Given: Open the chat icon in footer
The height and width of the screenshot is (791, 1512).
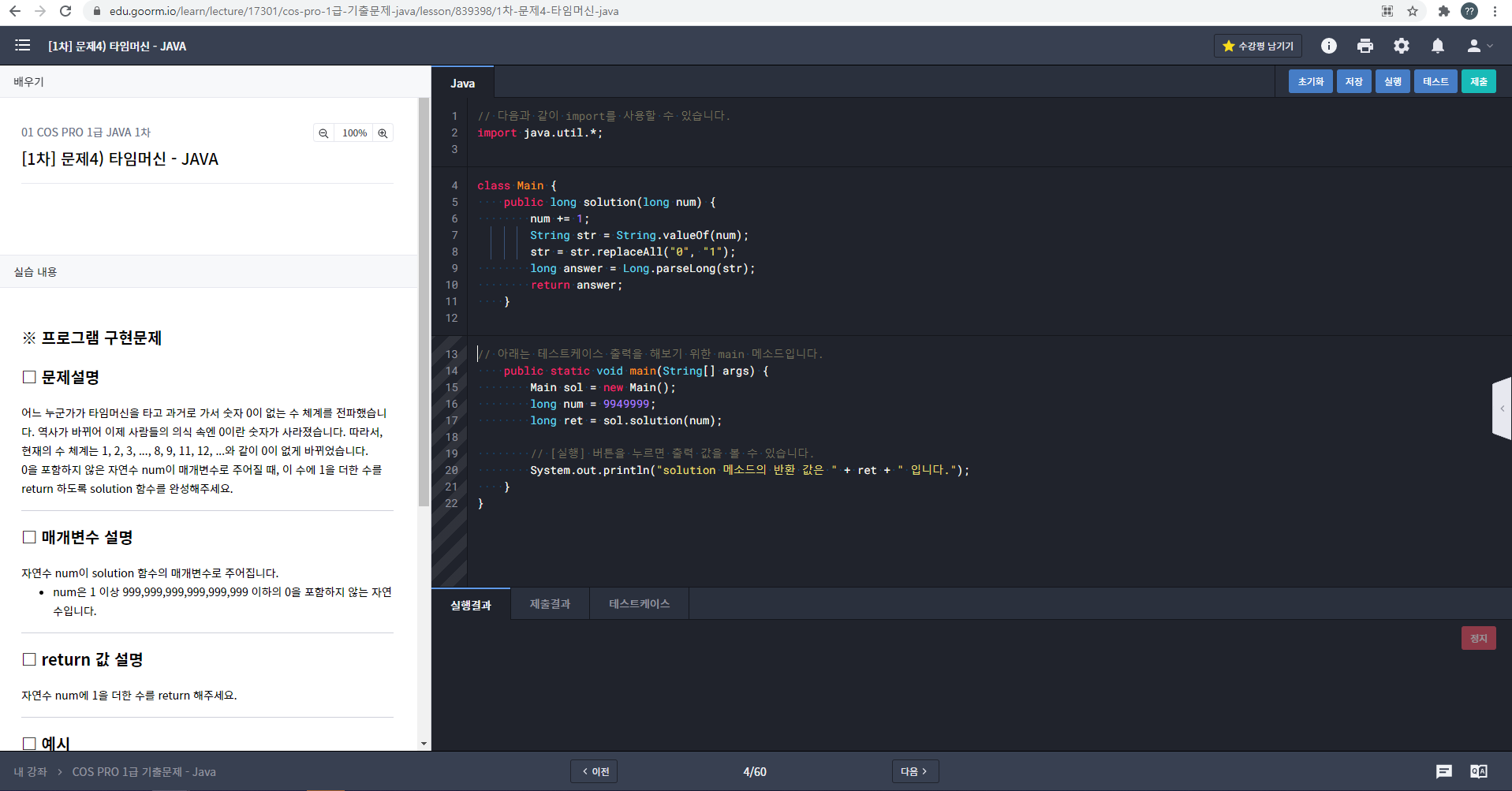Looking at the screenshot, I should tap(1444, 771).
